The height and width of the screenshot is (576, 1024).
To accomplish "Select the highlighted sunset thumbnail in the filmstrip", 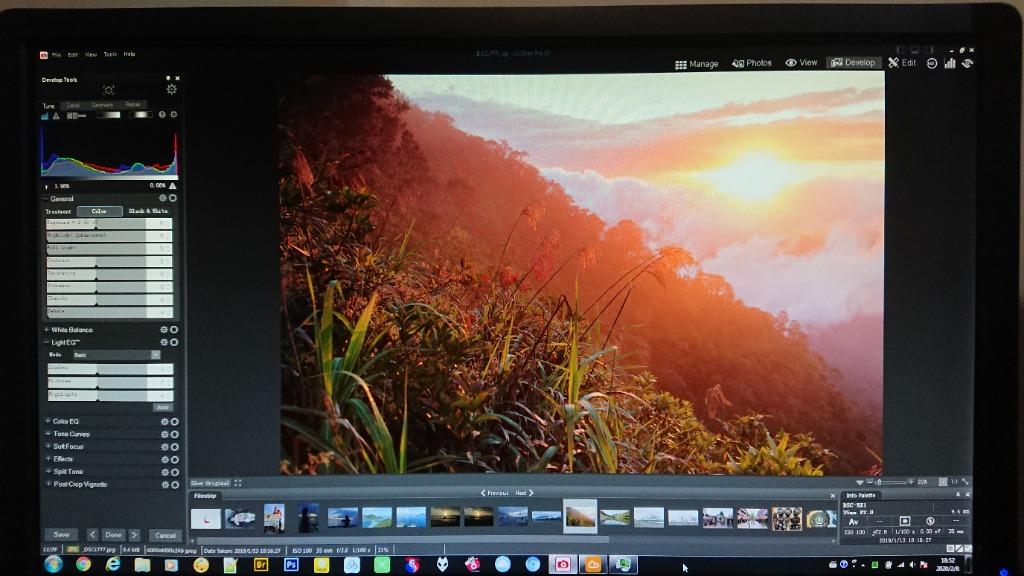I will (580, 518).
